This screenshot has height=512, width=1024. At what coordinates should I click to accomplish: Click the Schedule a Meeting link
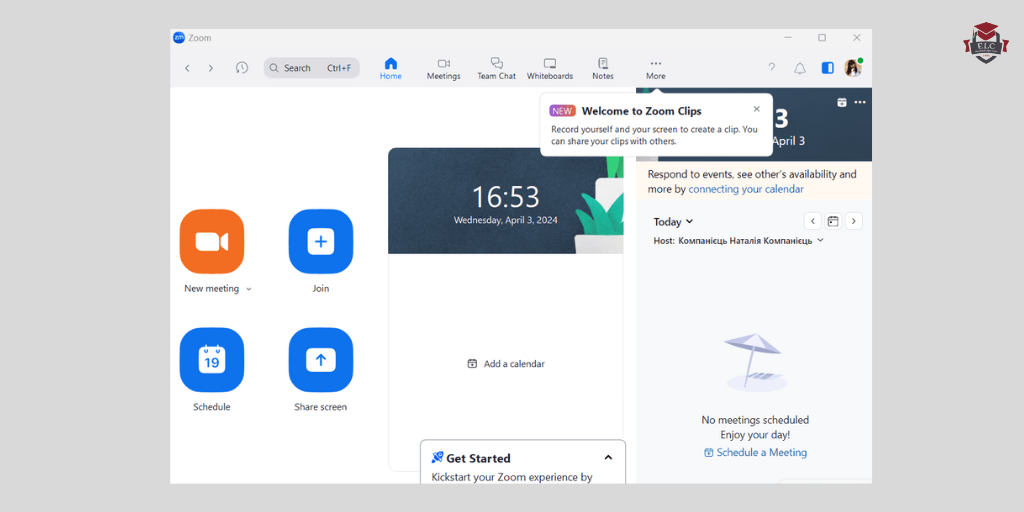(755, 453)
